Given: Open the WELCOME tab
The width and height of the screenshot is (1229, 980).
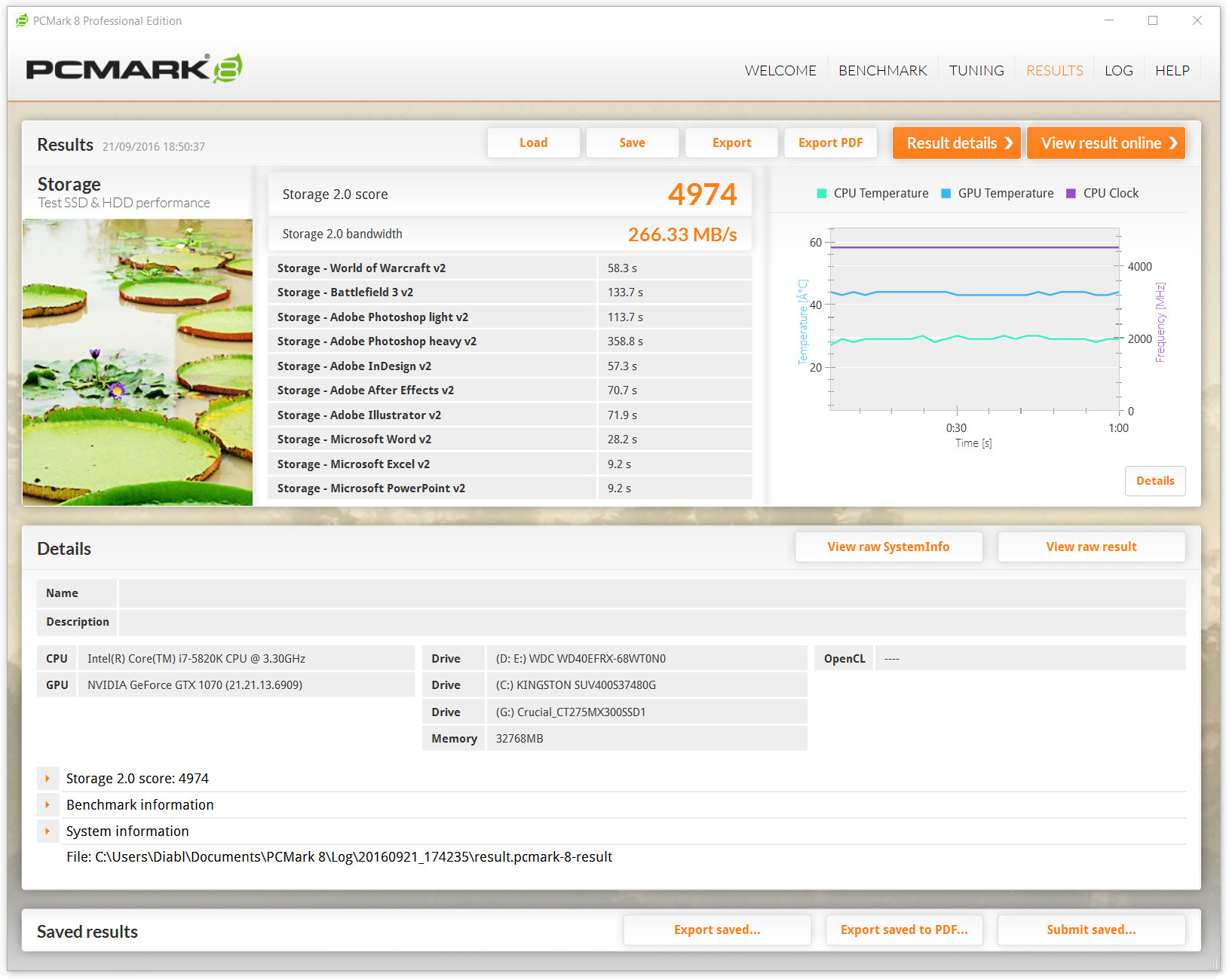Looking at the screenshot, I should point(780,70).
